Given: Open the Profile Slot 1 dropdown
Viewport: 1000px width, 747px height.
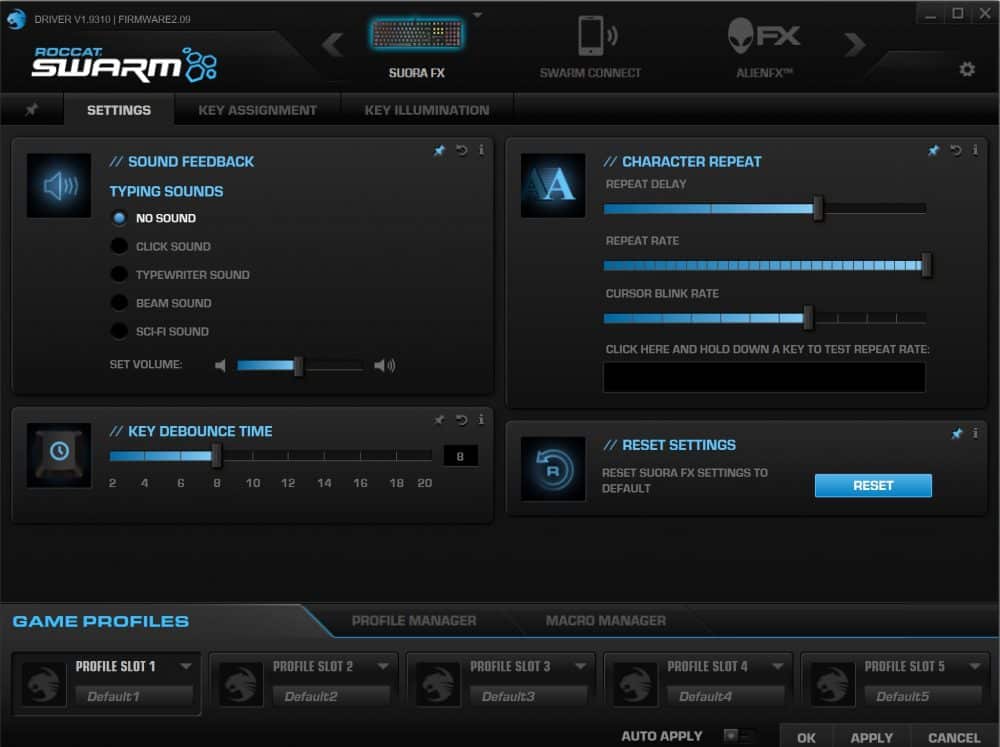Looking at the screenshot, I should pyautogui.click(x=186, y=666).
